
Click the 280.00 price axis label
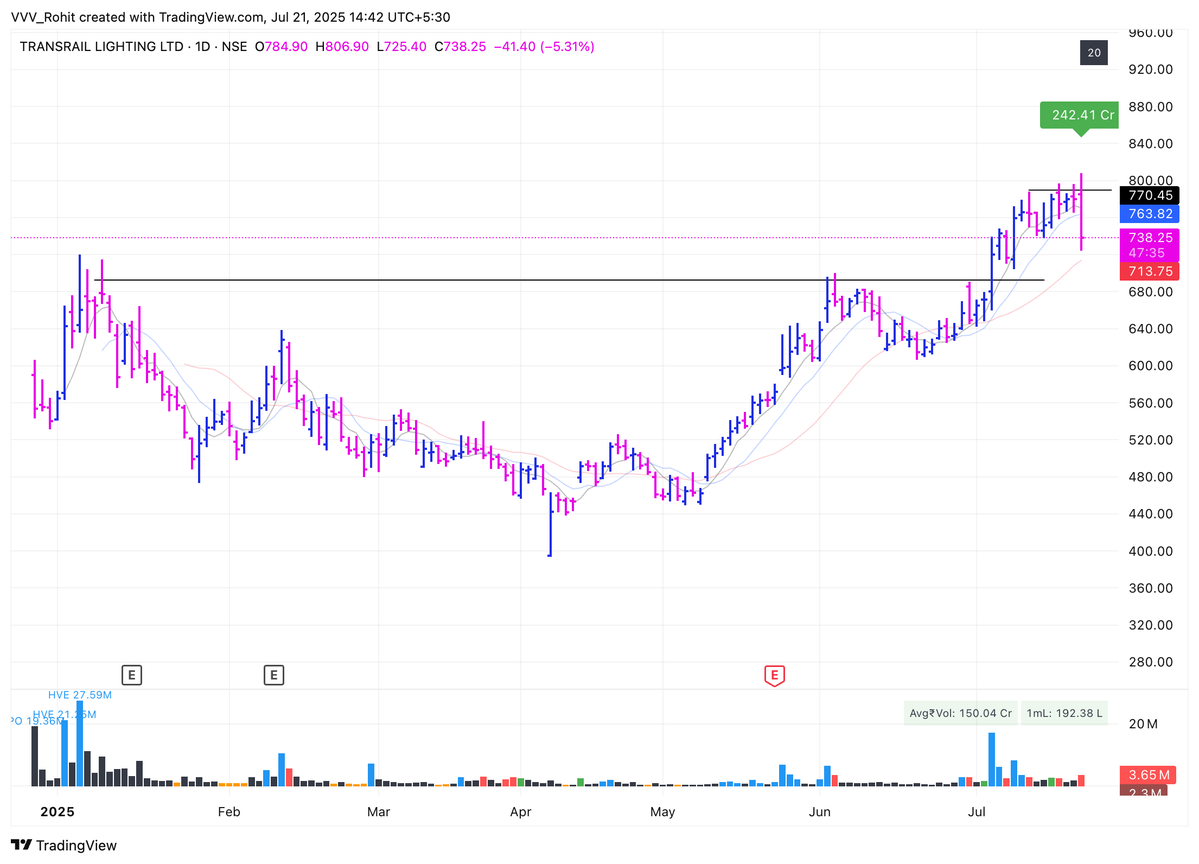[1150, 662]
